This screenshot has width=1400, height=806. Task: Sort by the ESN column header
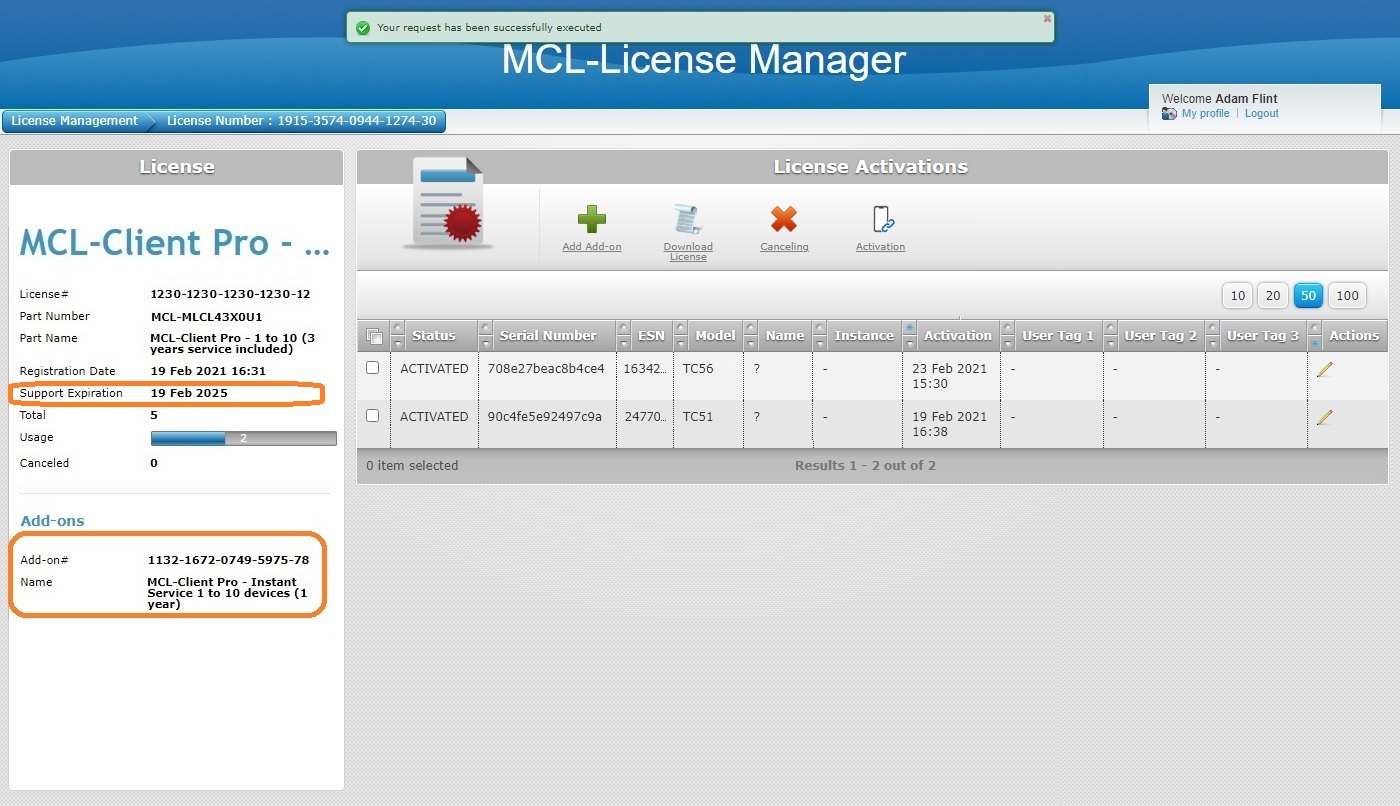click(651, 336)
